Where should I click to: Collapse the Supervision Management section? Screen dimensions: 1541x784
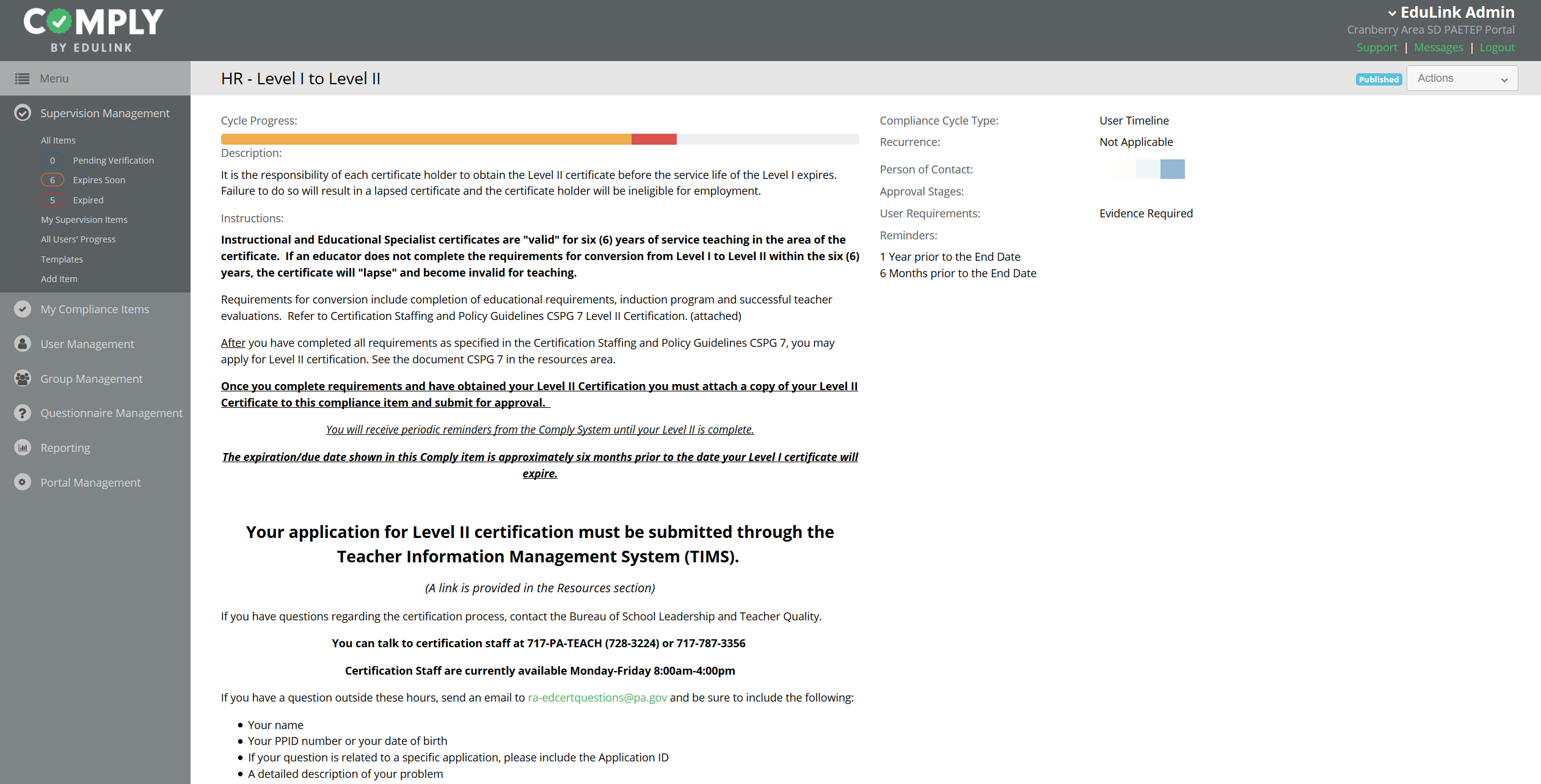(x=105, y=113)
